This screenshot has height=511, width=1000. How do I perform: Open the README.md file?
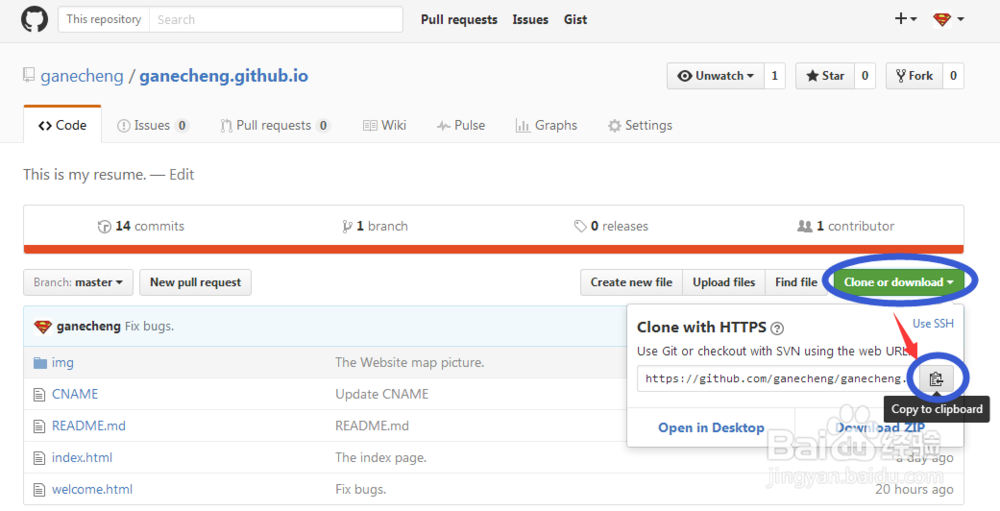(x=88, y=426)
